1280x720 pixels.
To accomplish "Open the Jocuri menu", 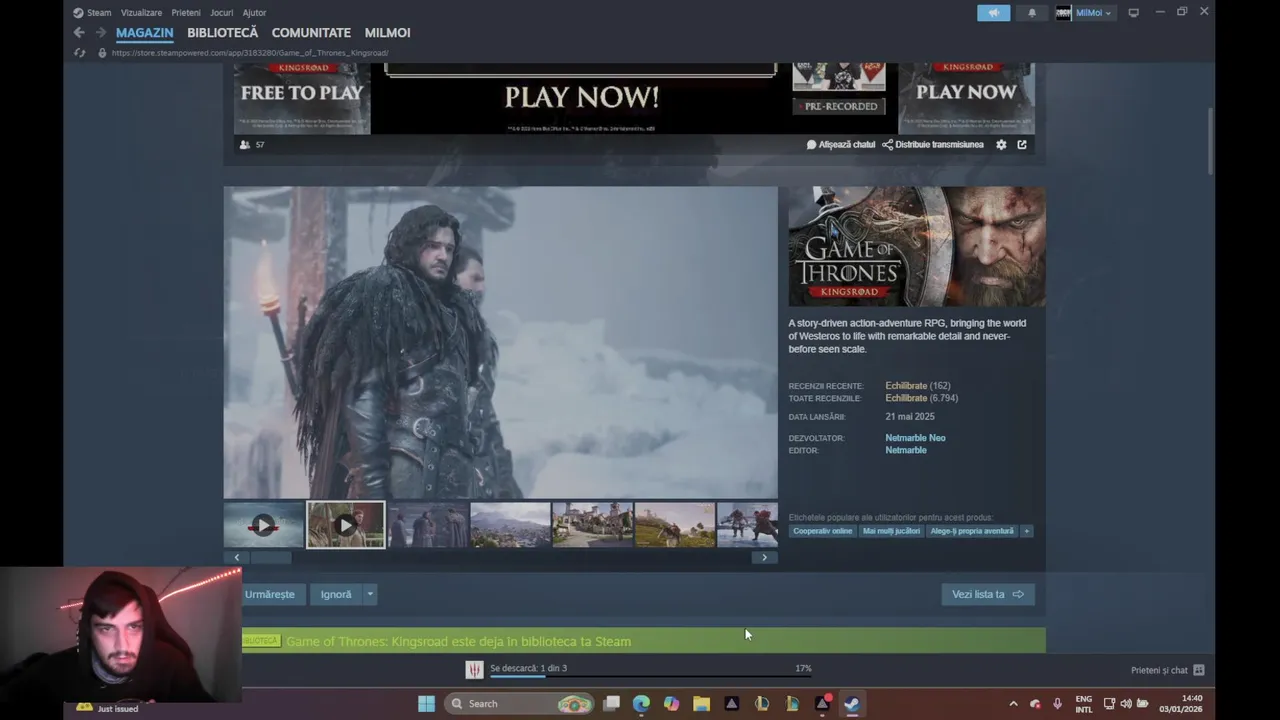I will [221, 13].
